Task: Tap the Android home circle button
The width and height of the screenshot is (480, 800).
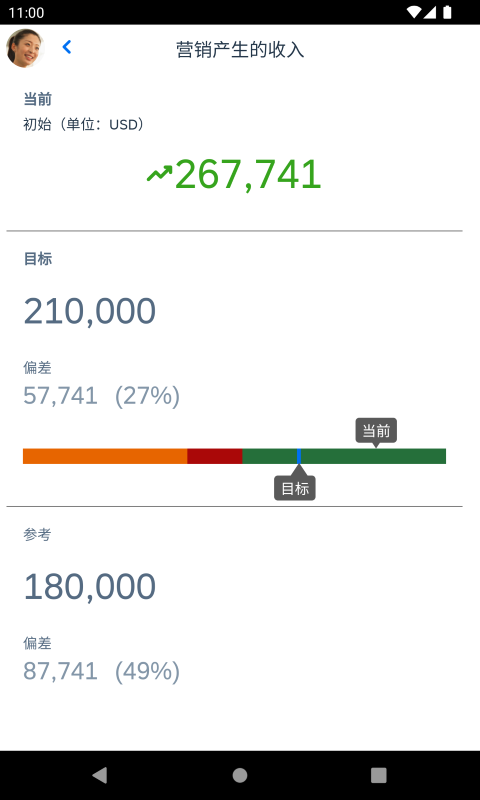Action: click(x=240, y=775)
